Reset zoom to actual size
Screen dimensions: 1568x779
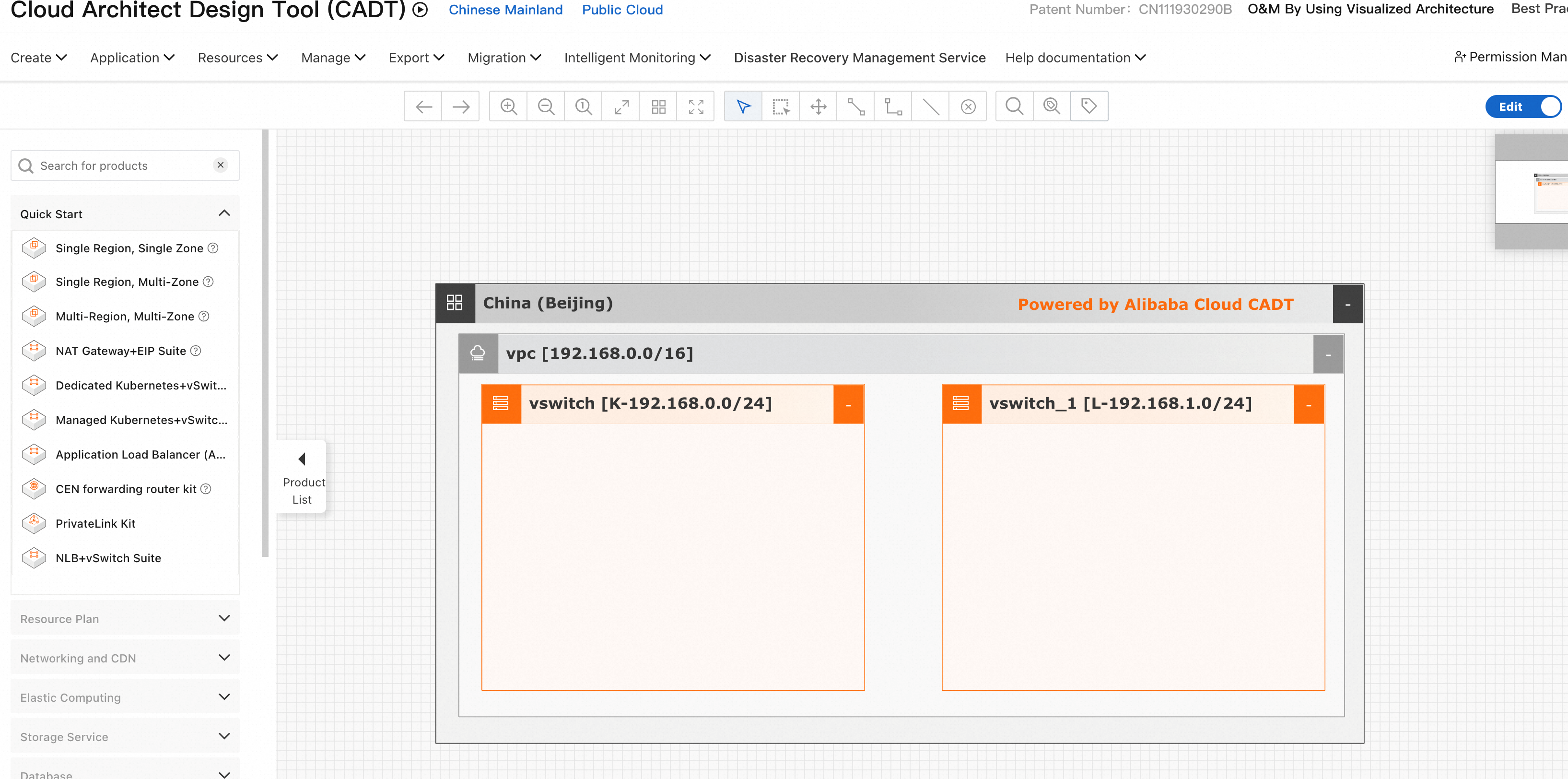coord(583,106)
